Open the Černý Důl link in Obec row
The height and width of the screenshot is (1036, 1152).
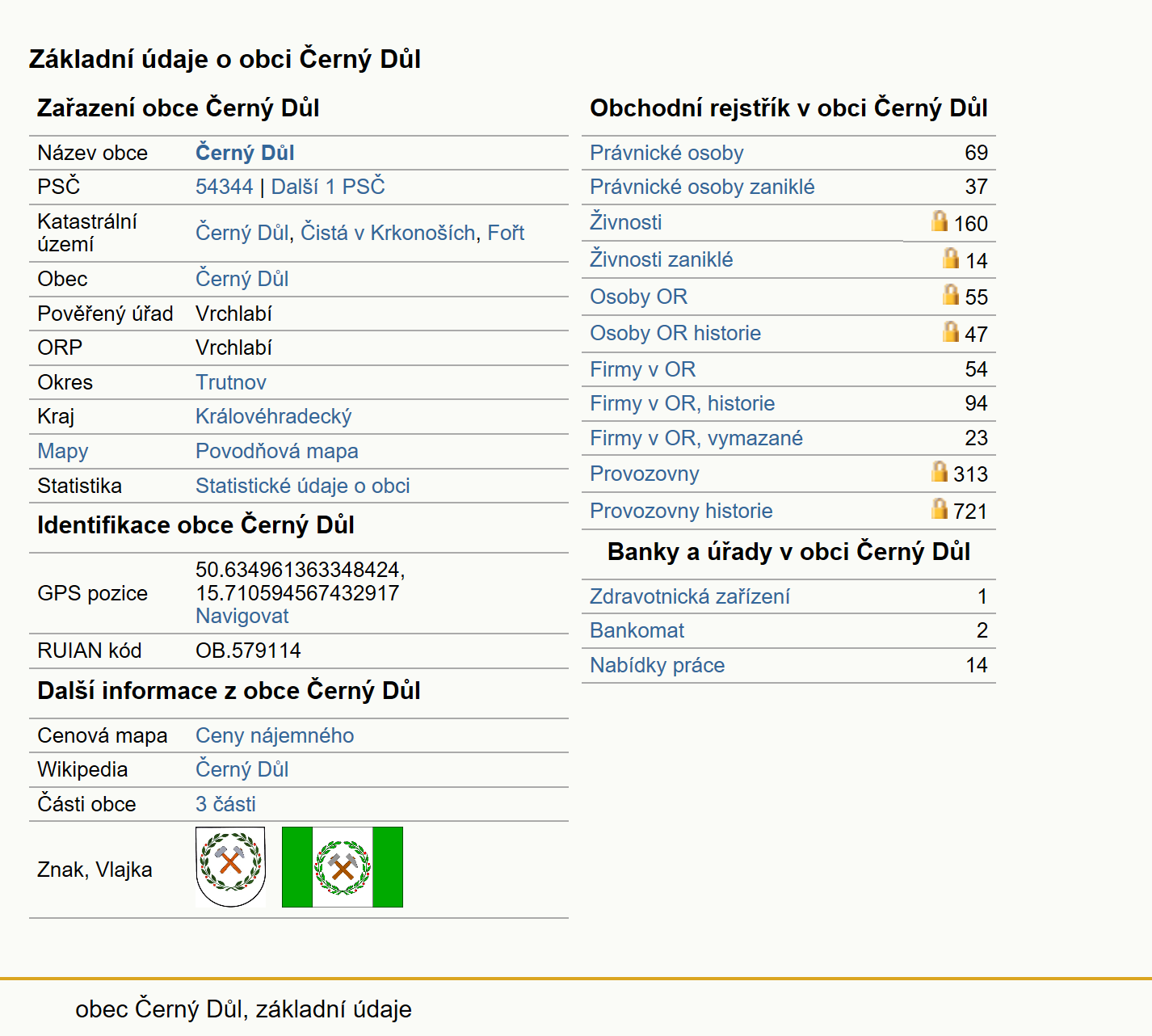(242, 279)
